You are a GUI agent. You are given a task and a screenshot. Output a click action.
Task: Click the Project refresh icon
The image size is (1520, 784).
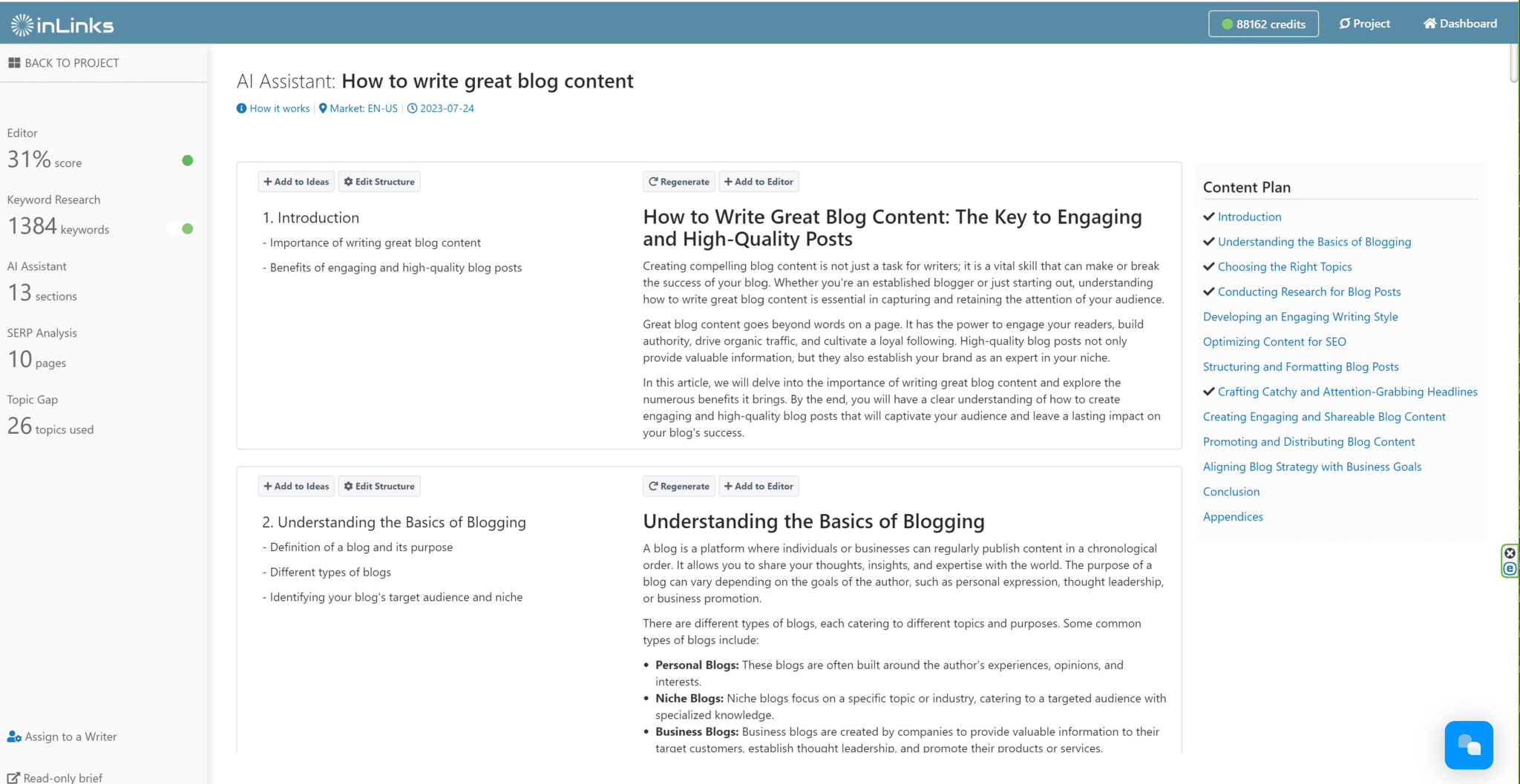(x=1344, y=24)
